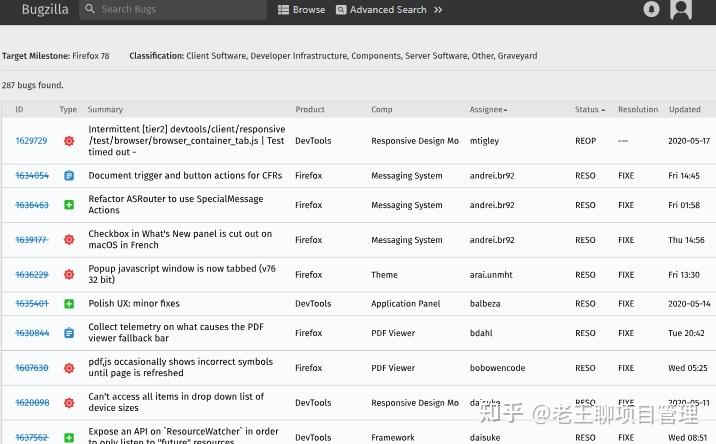Click the enhancement icon for bug 1636463
The image size is (716, 444).
click(69, 205)
